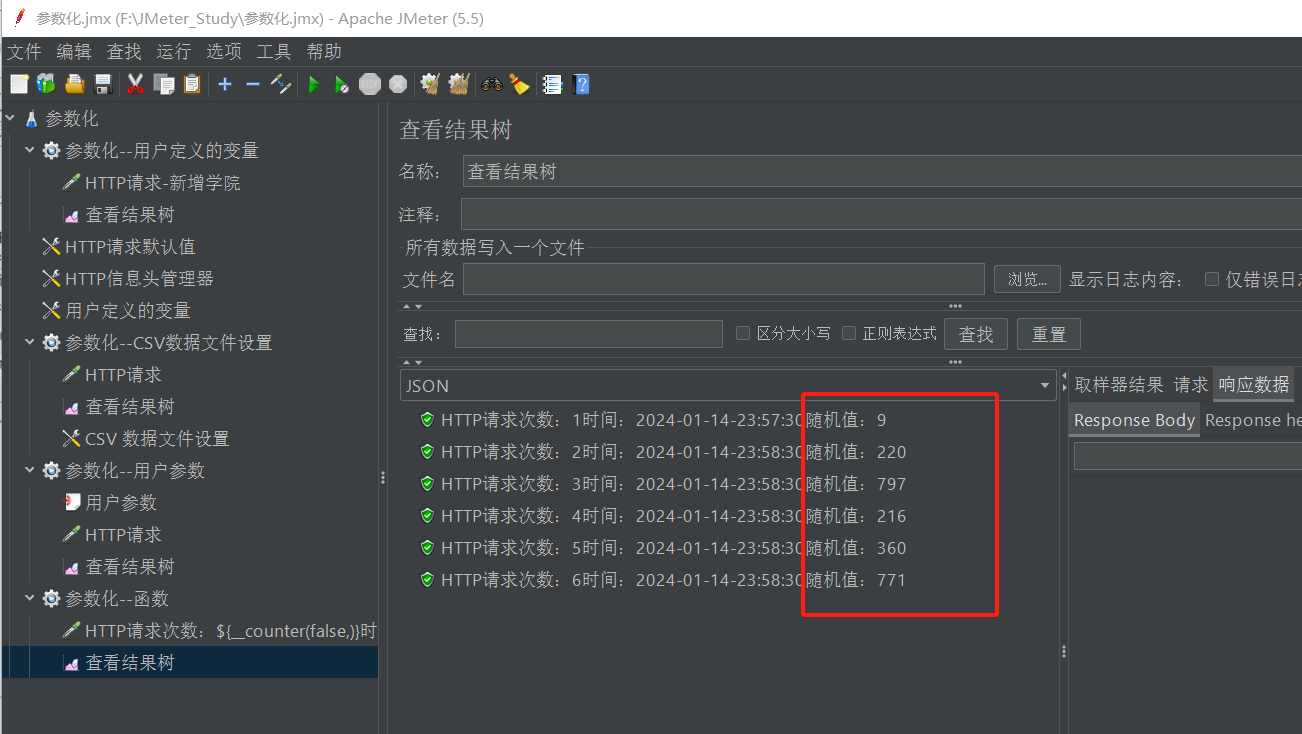This screenshot has width=1302, height=734.
Task: Focus the 文件名 filename input field
Action: coord(724,279)
